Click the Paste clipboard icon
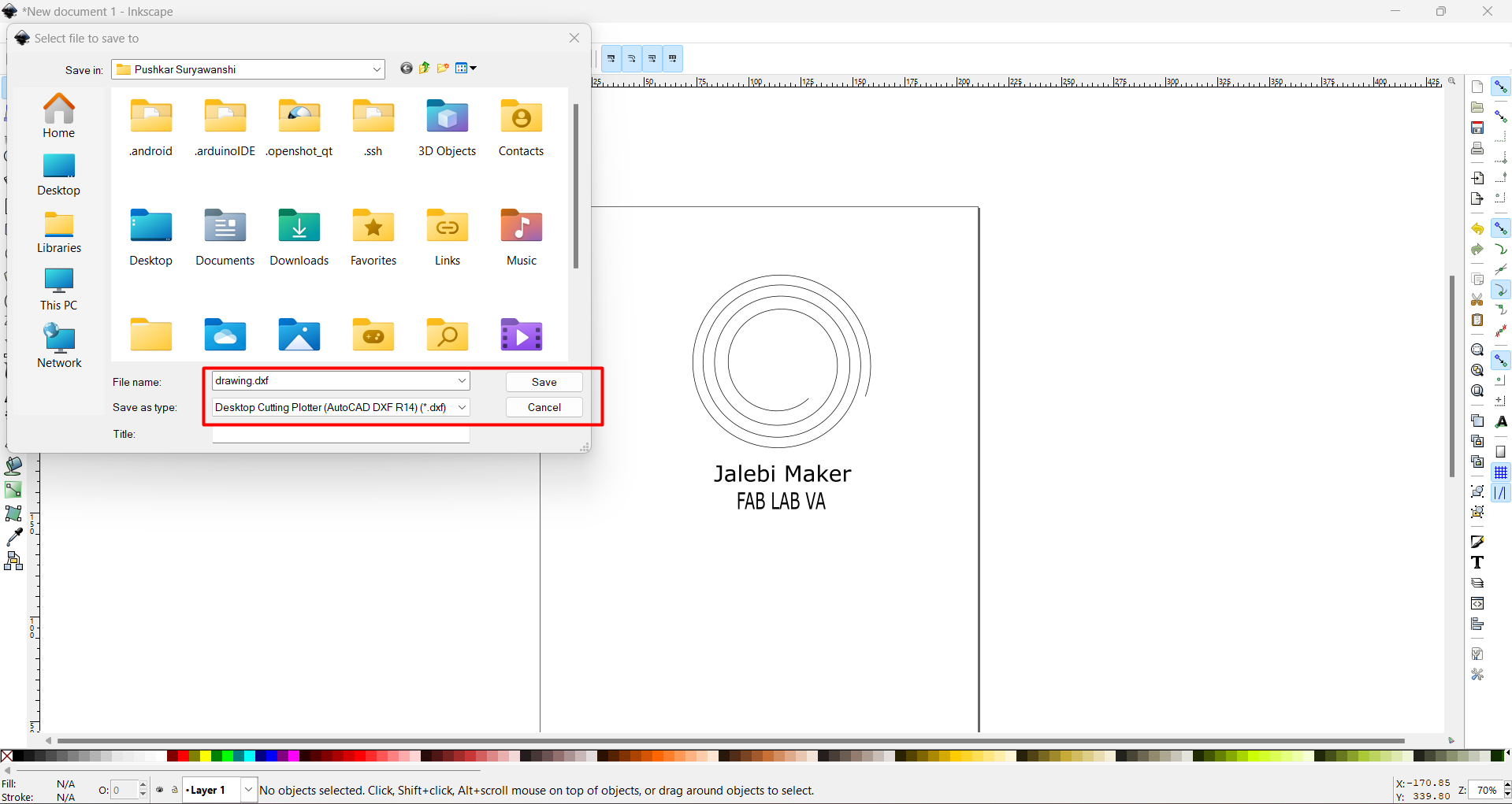Screen dimensions: 1512x804 coord(1477,320)
